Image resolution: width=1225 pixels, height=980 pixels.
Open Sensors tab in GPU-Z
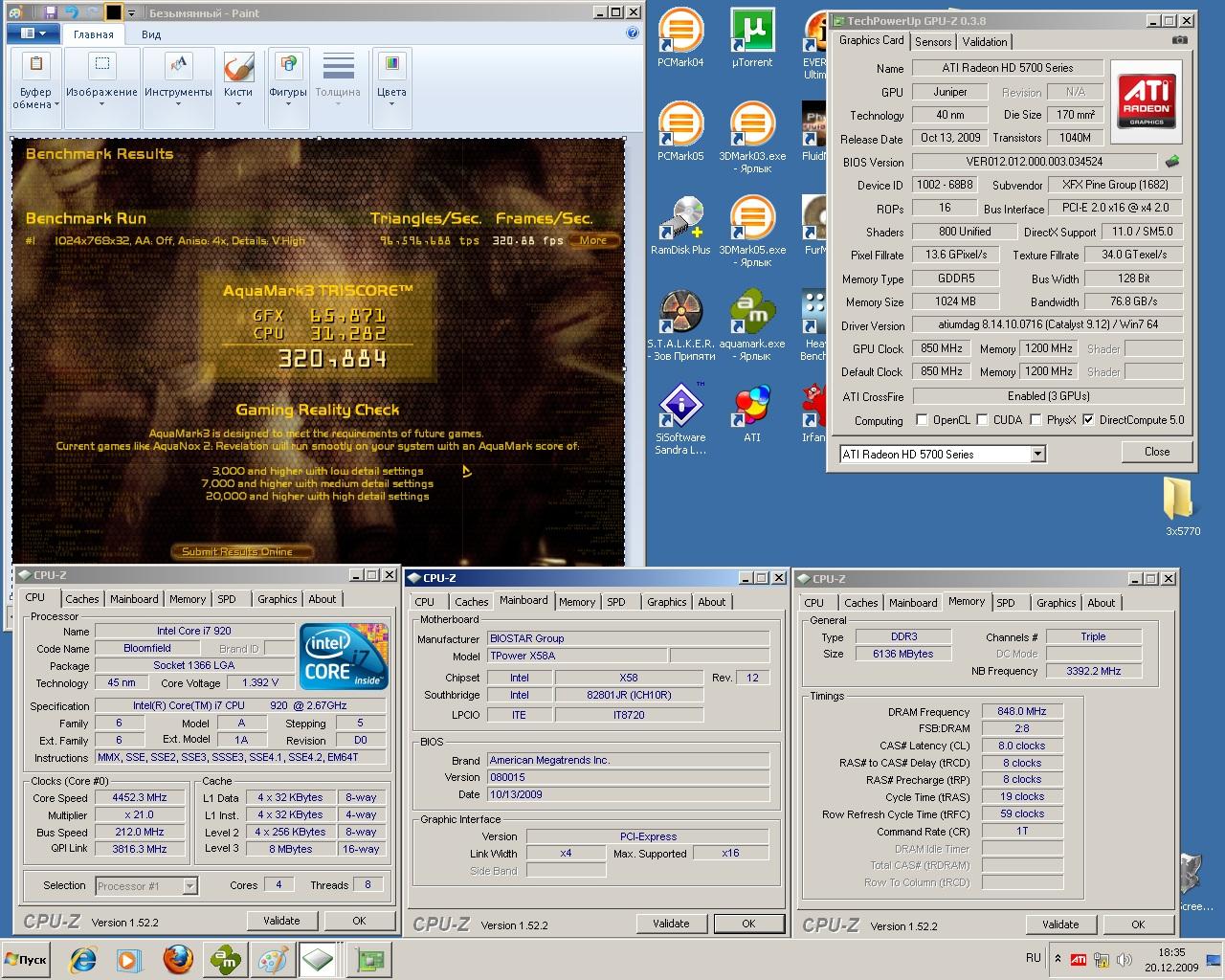point(933,41)
